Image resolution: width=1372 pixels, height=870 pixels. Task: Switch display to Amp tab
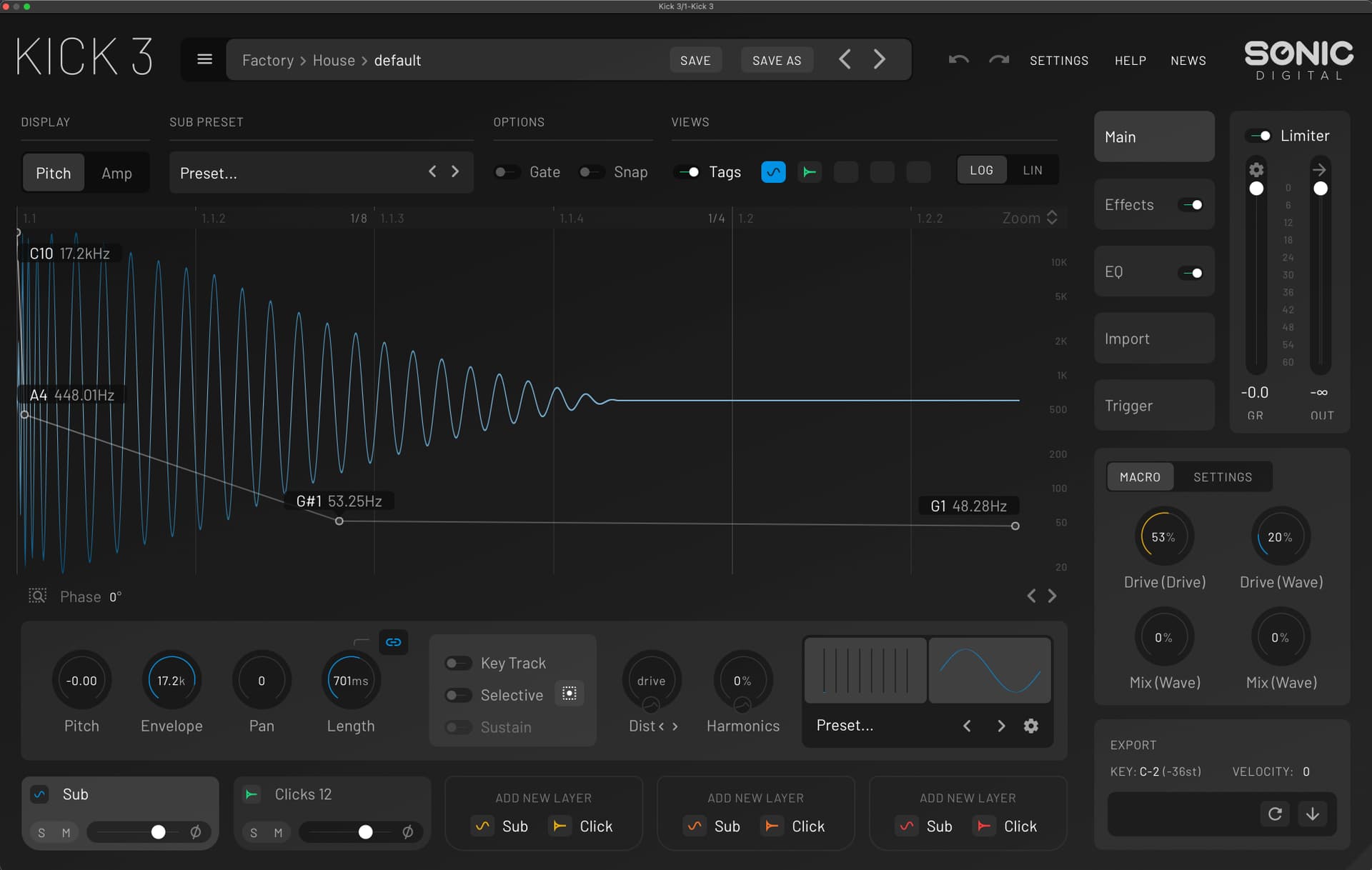pos(116,173)
